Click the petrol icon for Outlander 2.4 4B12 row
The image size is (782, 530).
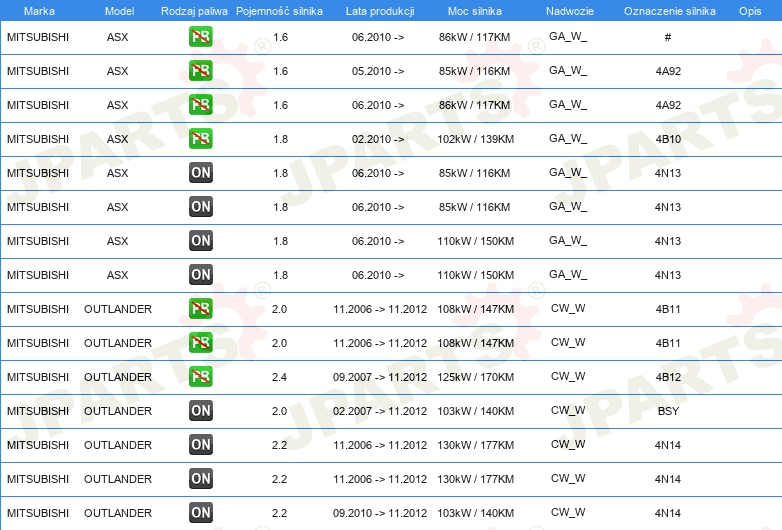(x=200, y=376)
